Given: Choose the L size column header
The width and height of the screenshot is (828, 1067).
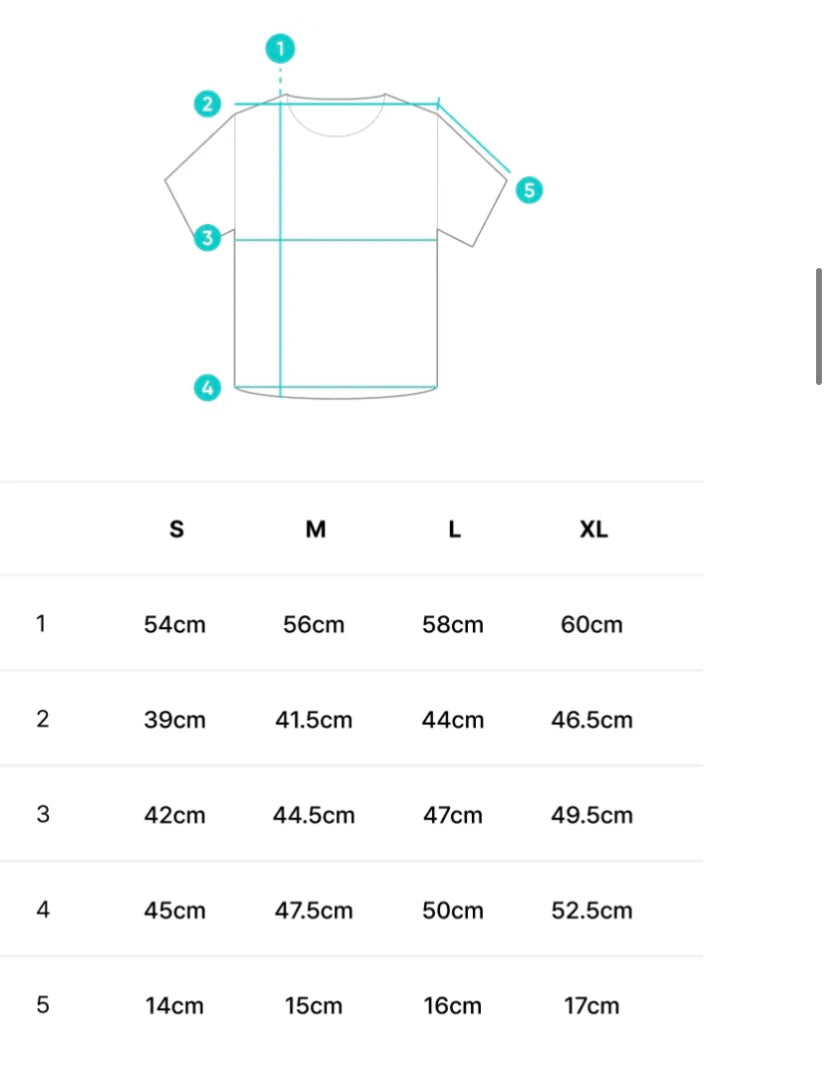Looking at the screenshot, I should [x=454, y=529].
